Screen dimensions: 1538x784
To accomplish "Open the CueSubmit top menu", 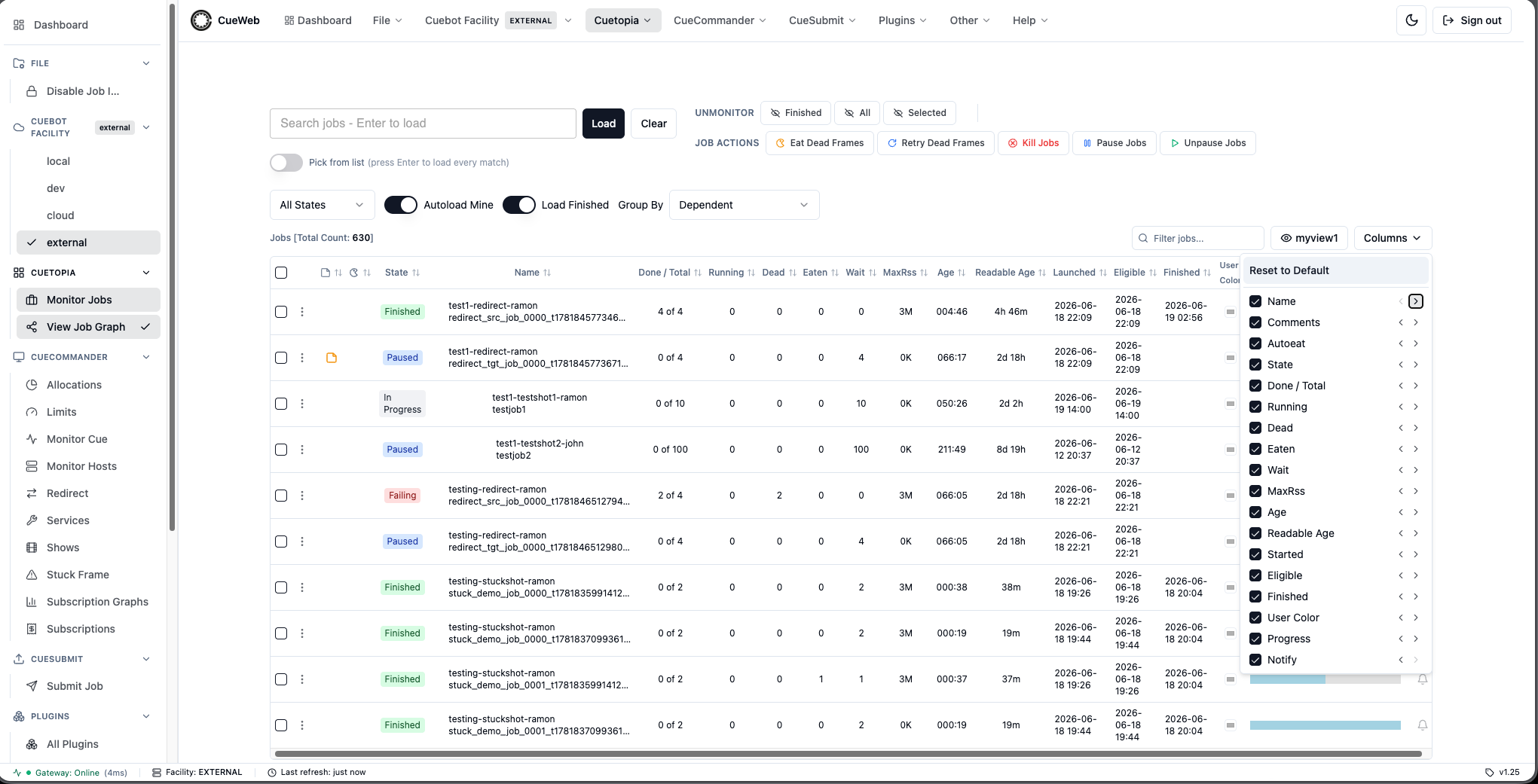I will (822, 20).
